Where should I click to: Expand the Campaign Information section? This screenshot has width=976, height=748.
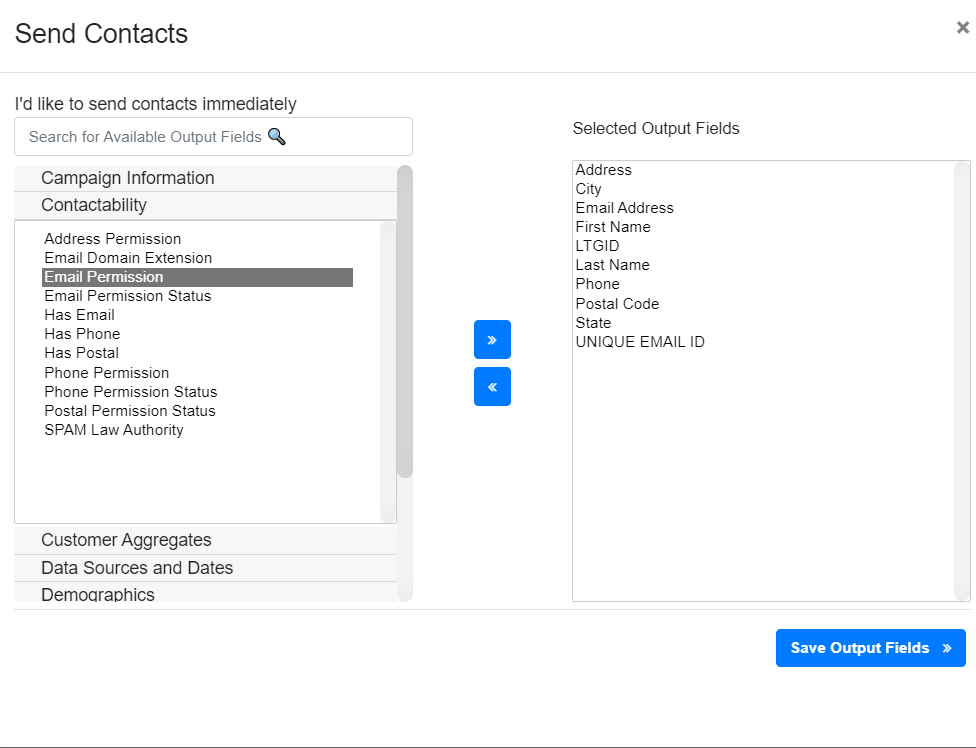point(128,178)
